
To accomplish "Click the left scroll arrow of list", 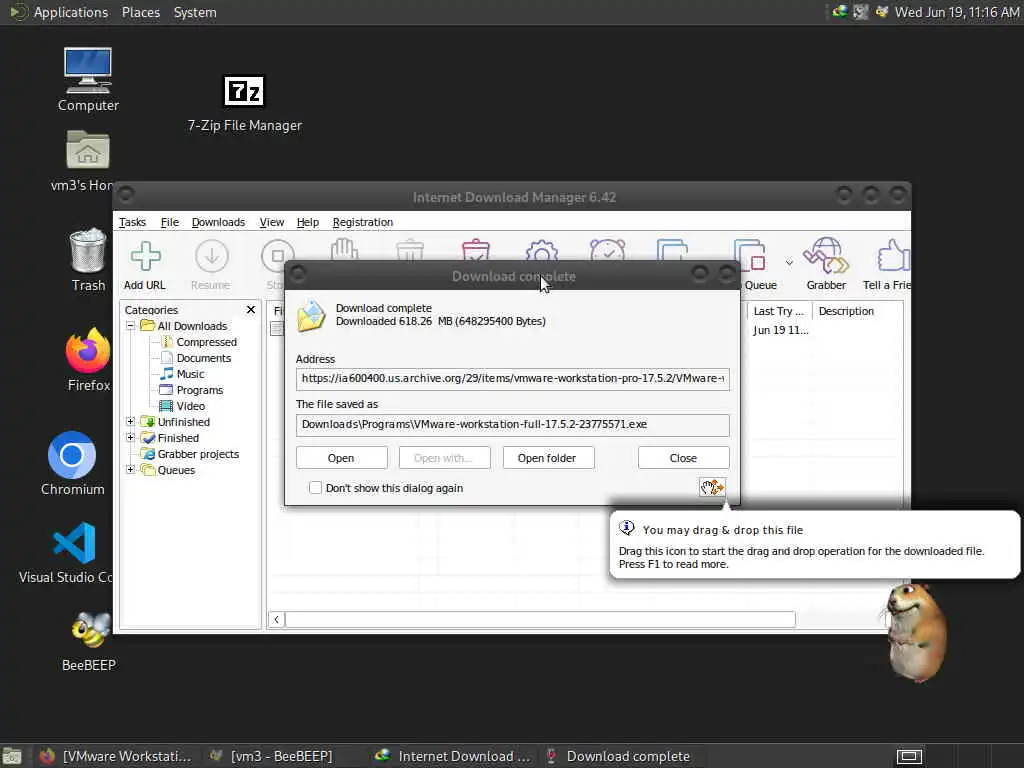I will 276,619.
